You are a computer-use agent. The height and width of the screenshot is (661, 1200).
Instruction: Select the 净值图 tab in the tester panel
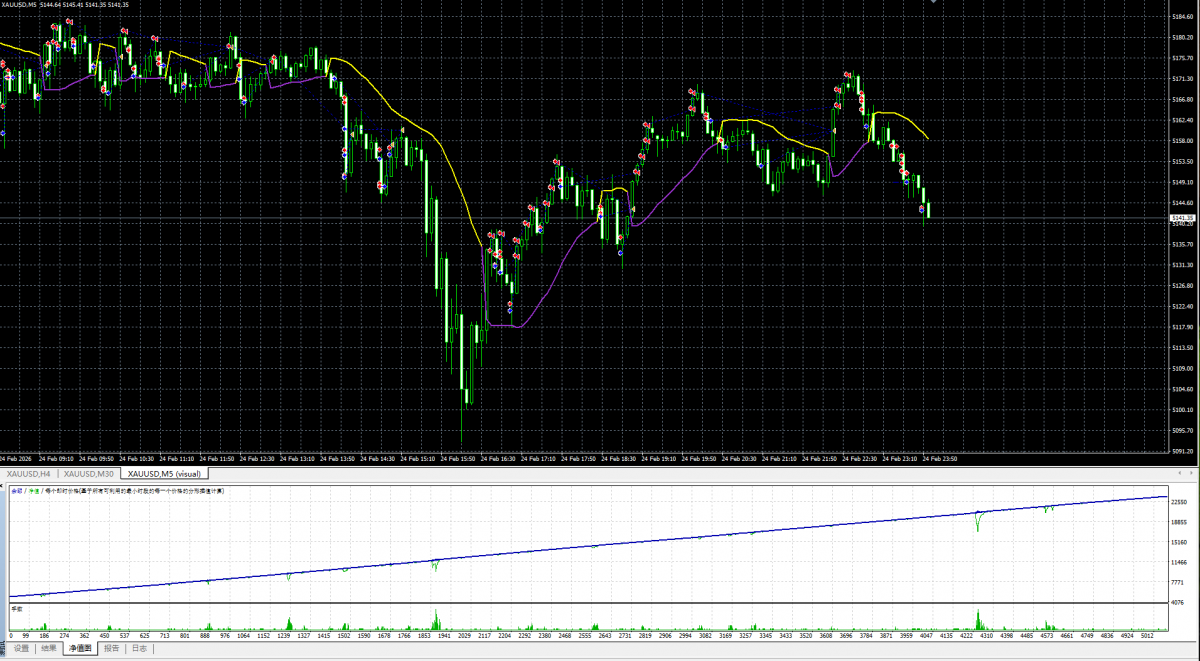78,649
